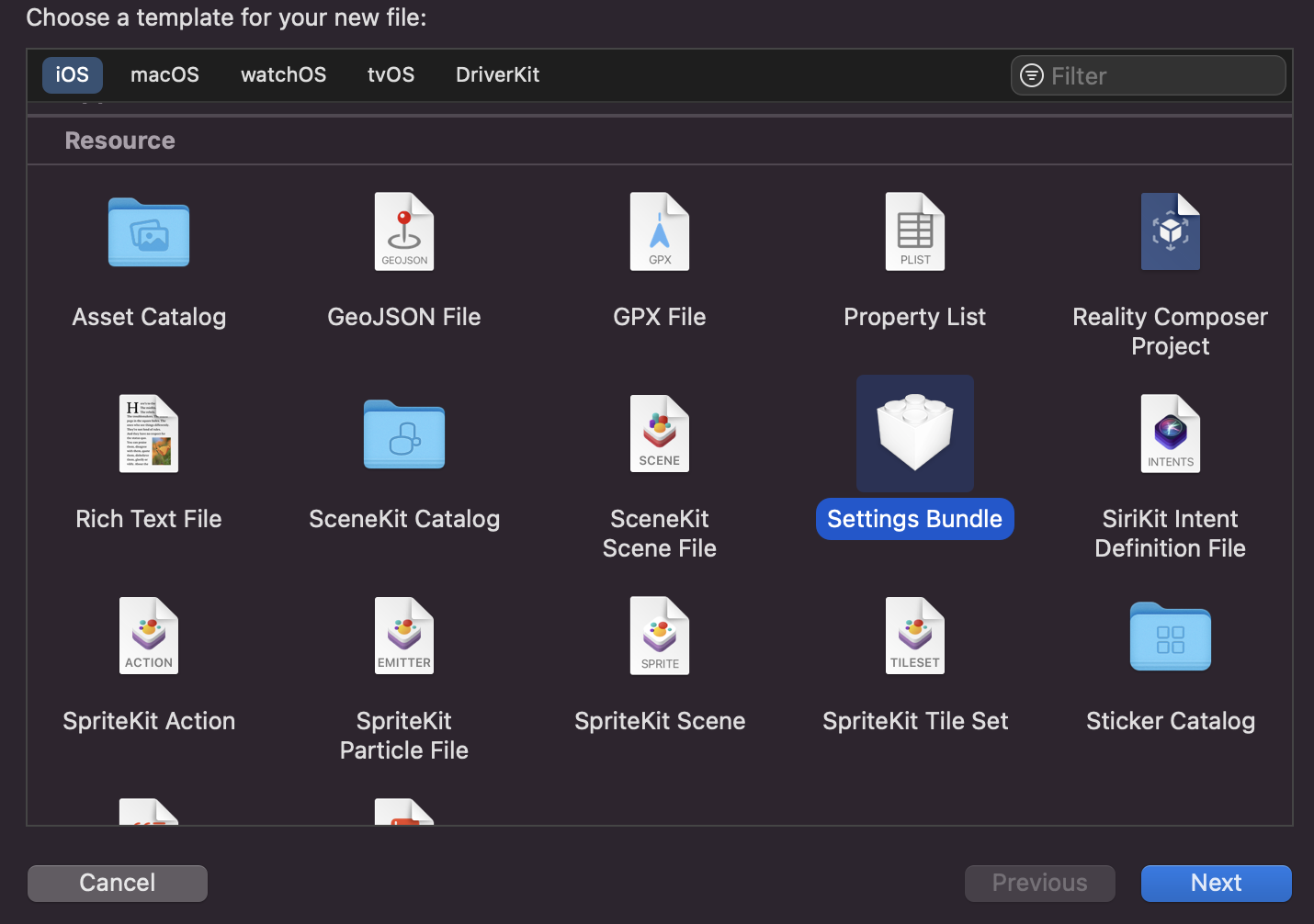This screenshot has width=1314, height=924.
Task: Pick the SceneKit Catalog folder icon
Action: pos(404,434)
